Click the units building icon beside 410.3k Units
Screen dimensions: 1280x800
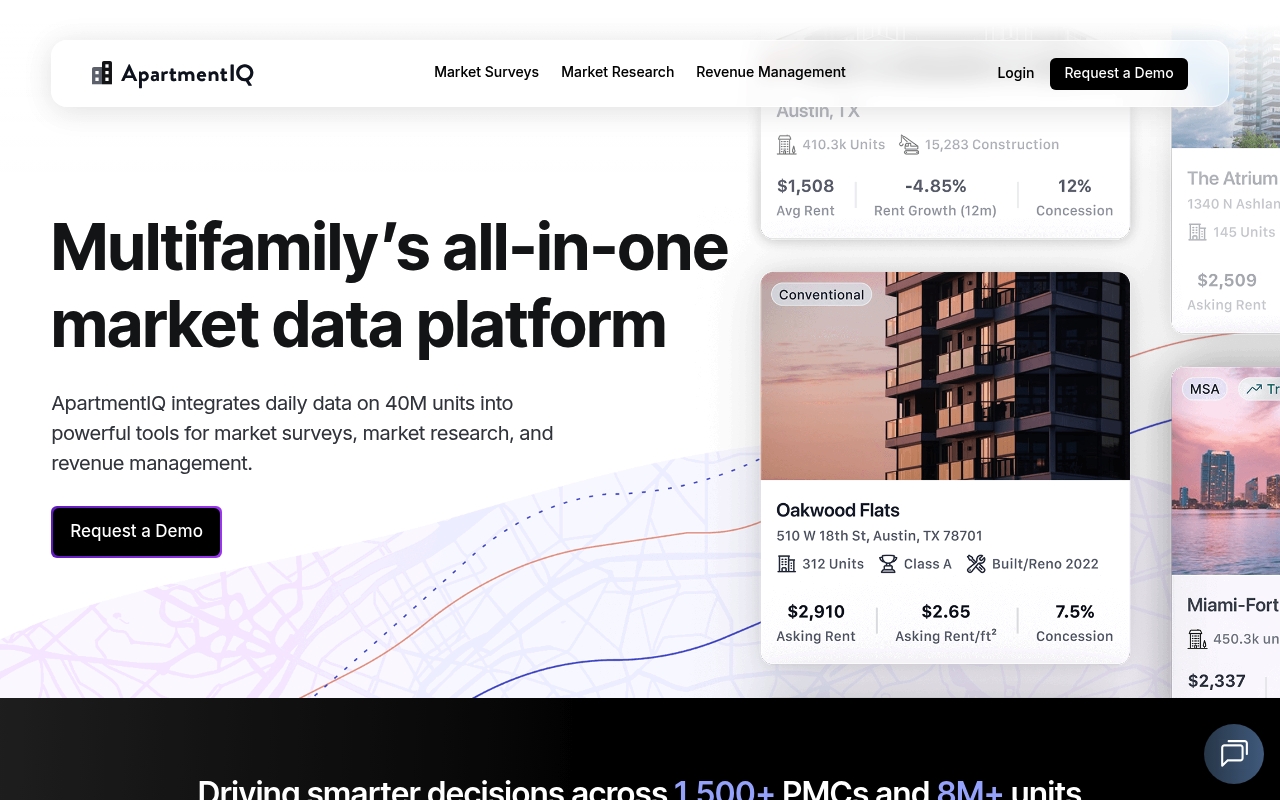pyautogui.click(x=787, y=145)
